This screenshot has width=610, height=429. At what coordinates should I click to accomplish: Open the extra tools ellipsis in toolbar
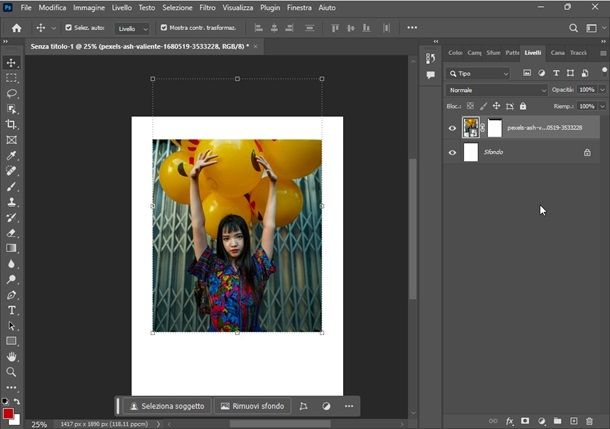pyautogui.click(x=11, y=387)
